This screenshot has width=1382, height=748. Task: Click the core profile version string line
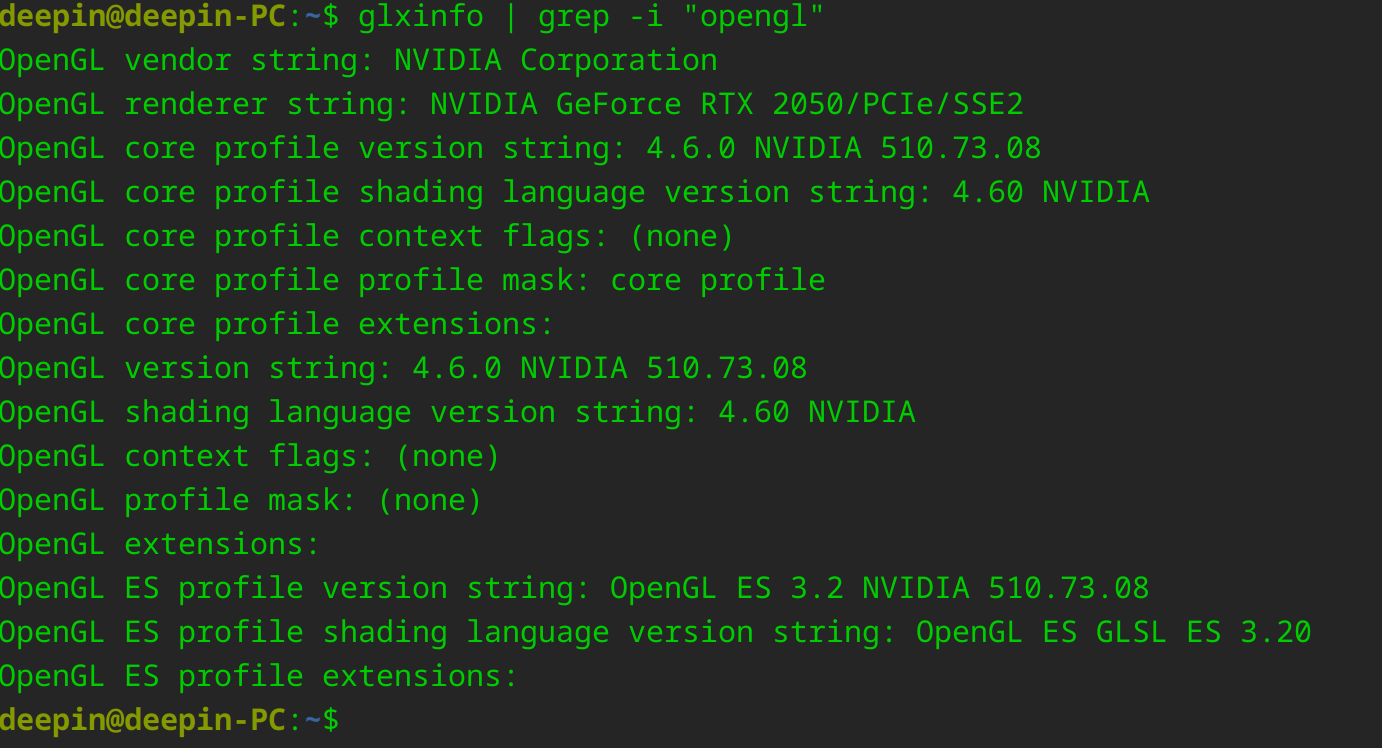[520, 148]
